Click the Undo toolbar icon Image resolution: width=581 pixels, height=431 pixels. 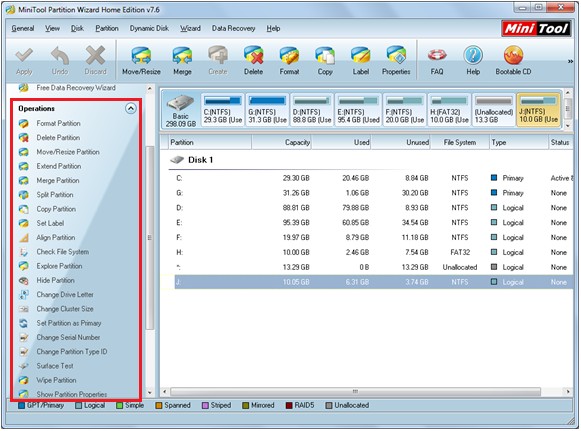click(x=60, y=56)
